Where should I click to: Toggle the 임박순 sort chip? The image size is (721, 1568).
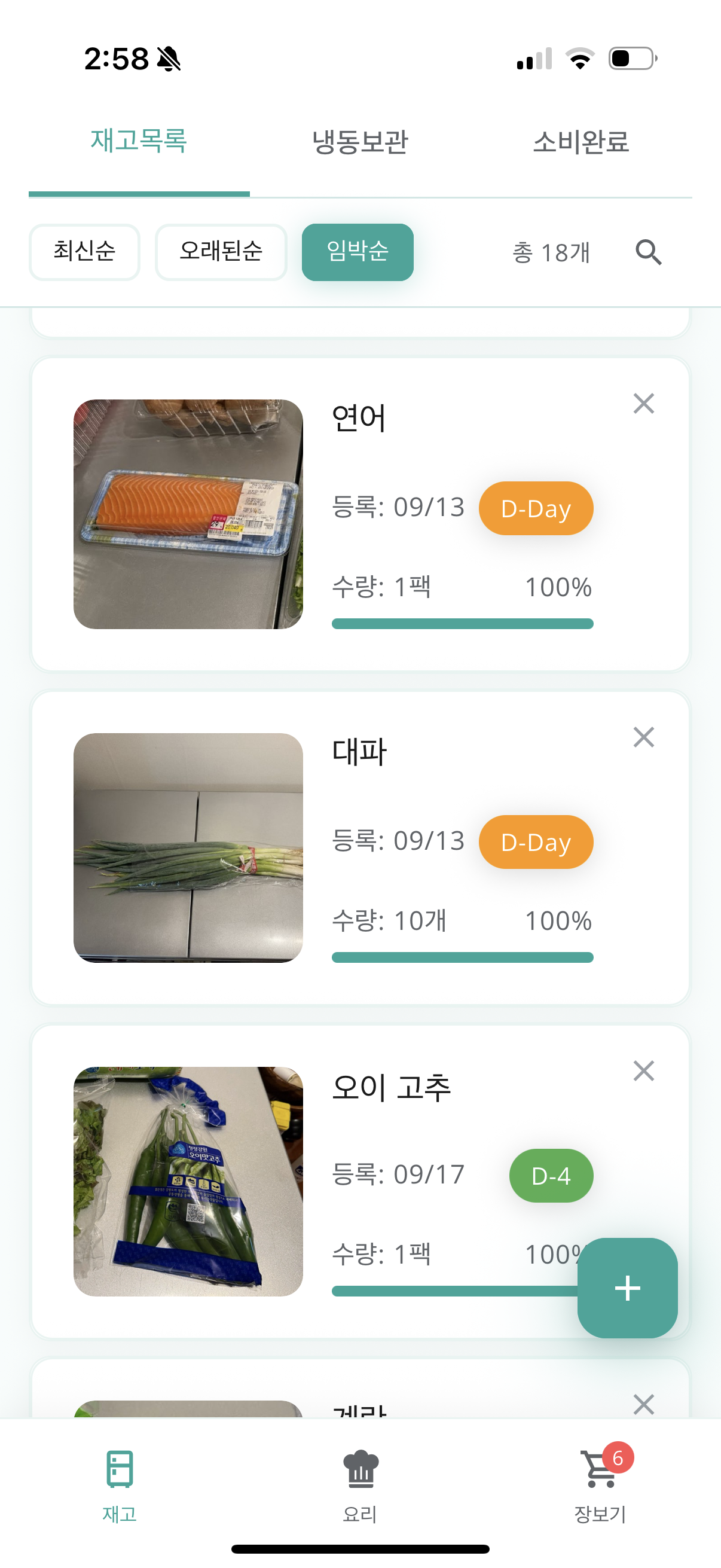(358, 252)
